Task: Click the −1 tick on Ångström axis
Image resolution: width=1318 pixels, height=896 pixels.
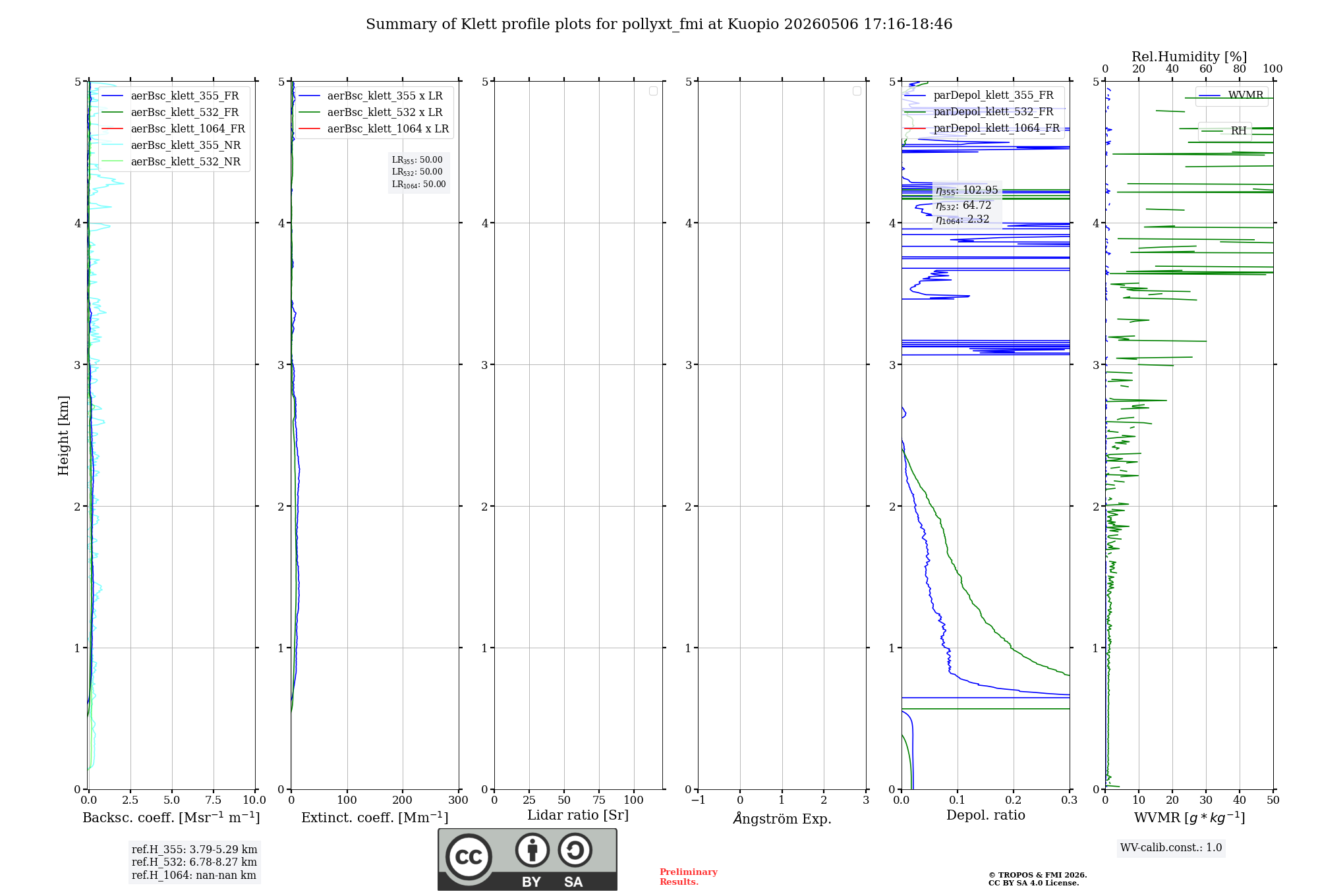Action: (x=698, y=800)
